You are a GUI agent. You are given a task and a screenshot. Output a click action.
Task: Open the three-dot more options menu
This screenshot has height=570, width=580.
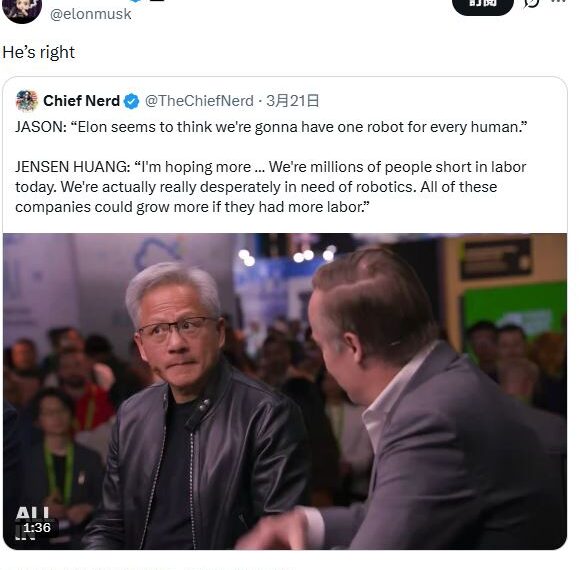[x=559, y=1]
